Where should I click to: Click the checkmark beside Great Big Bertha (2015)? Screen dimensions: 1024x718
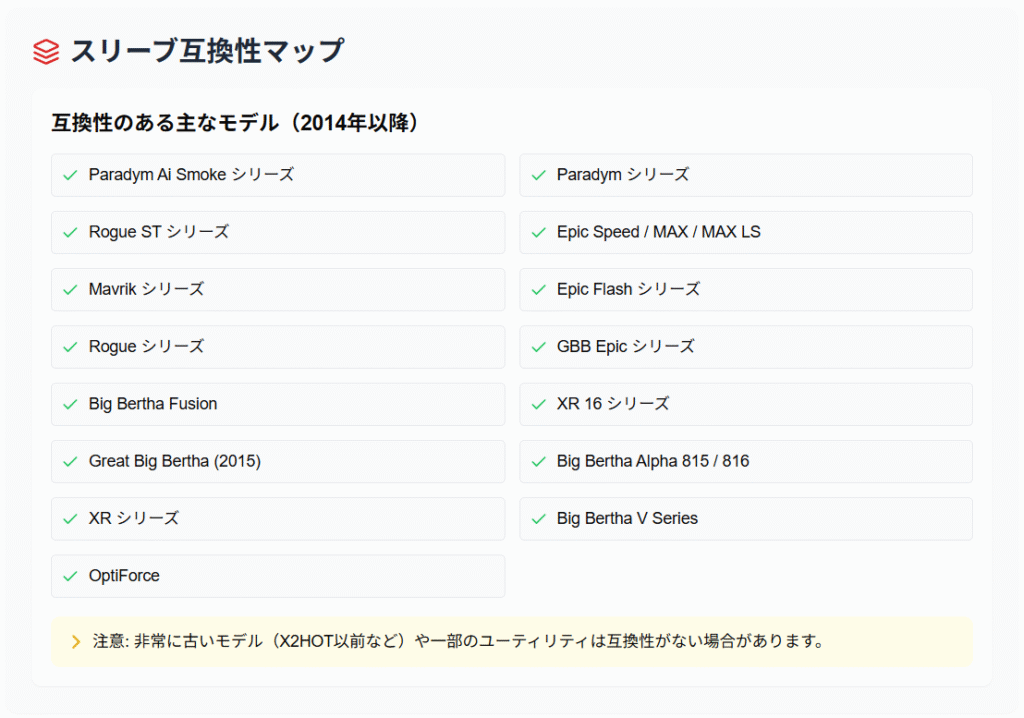point(71,462)
